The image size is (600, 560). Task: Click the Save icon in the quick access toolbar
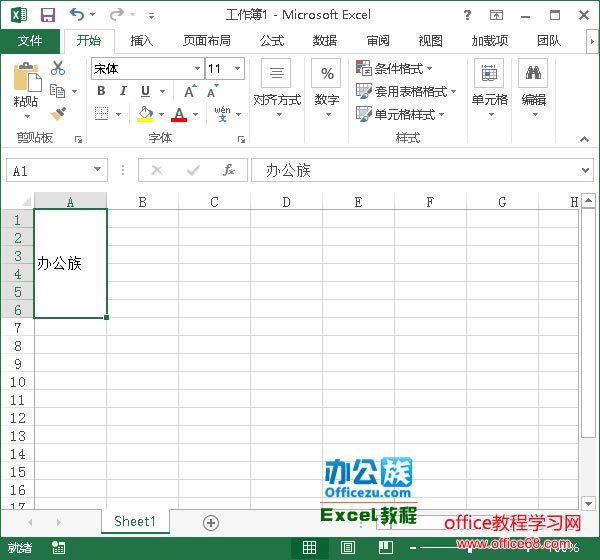(48, 15)
